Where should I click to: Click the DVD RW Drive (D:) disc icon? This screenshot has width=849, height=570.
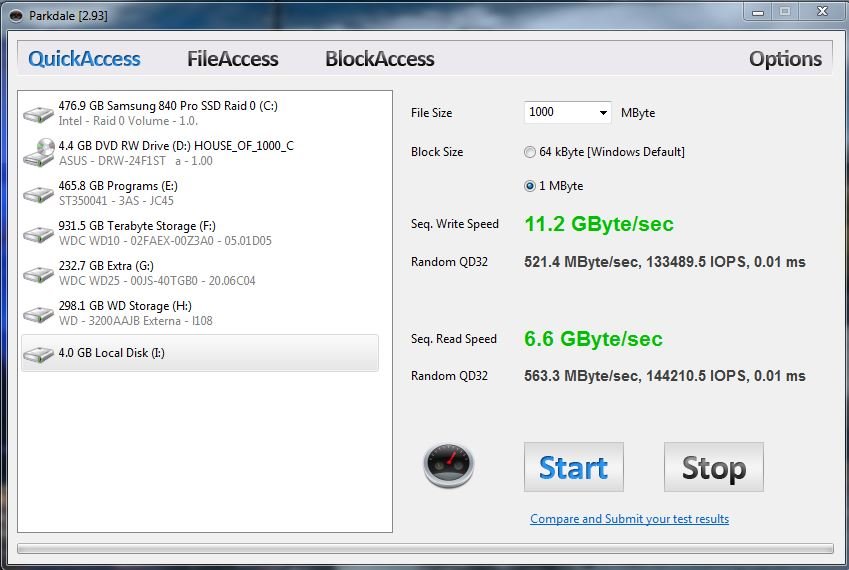point(39,152)
